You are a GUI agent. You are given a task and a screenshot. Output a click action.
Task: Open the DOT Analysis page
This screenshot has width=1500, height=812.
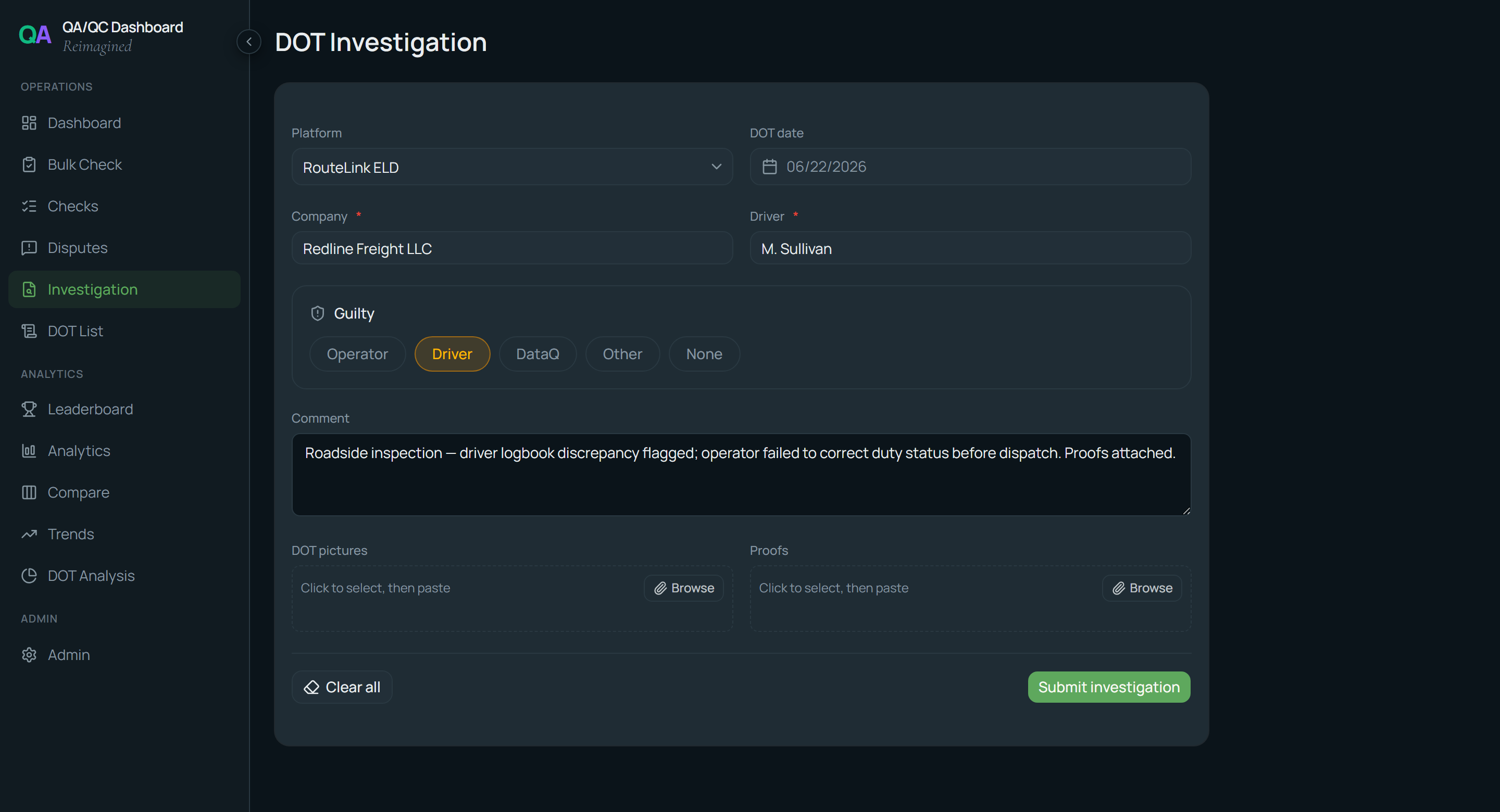[124, 576]
